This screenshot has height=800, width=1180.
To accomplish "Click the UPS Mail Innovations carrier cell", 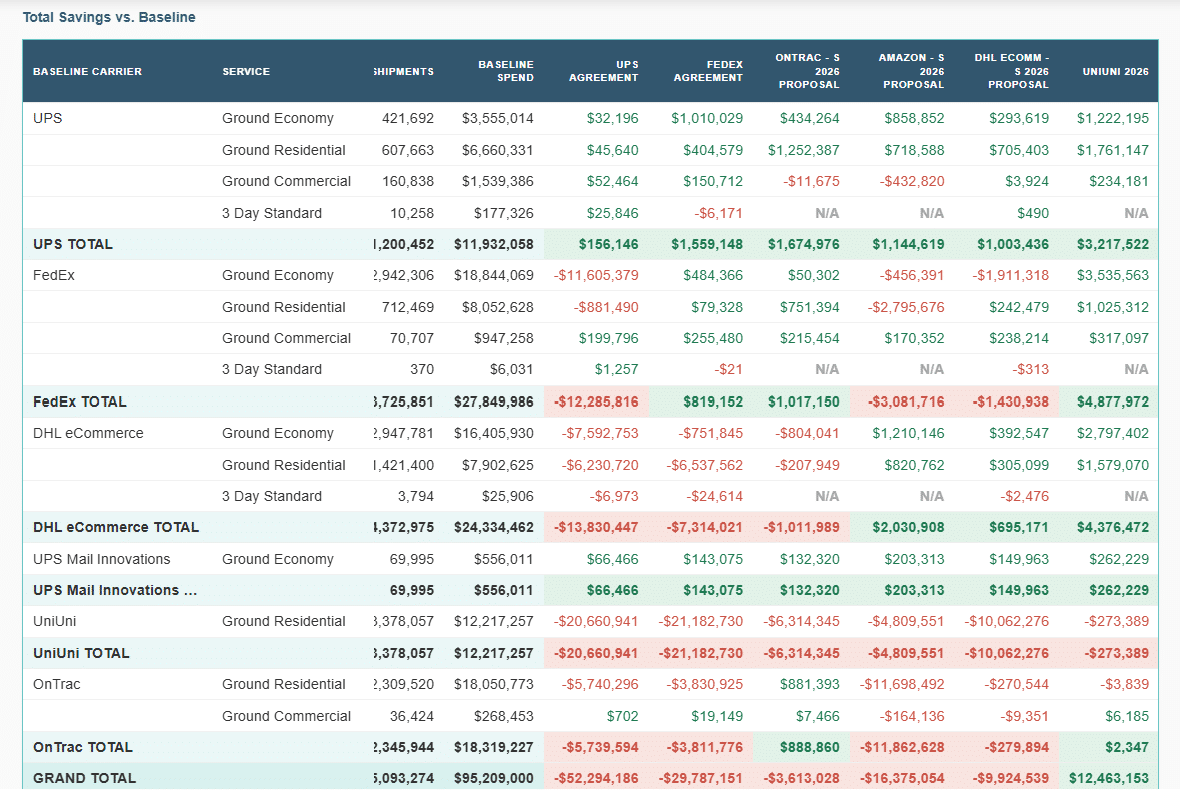I will [x=102, y=559].
